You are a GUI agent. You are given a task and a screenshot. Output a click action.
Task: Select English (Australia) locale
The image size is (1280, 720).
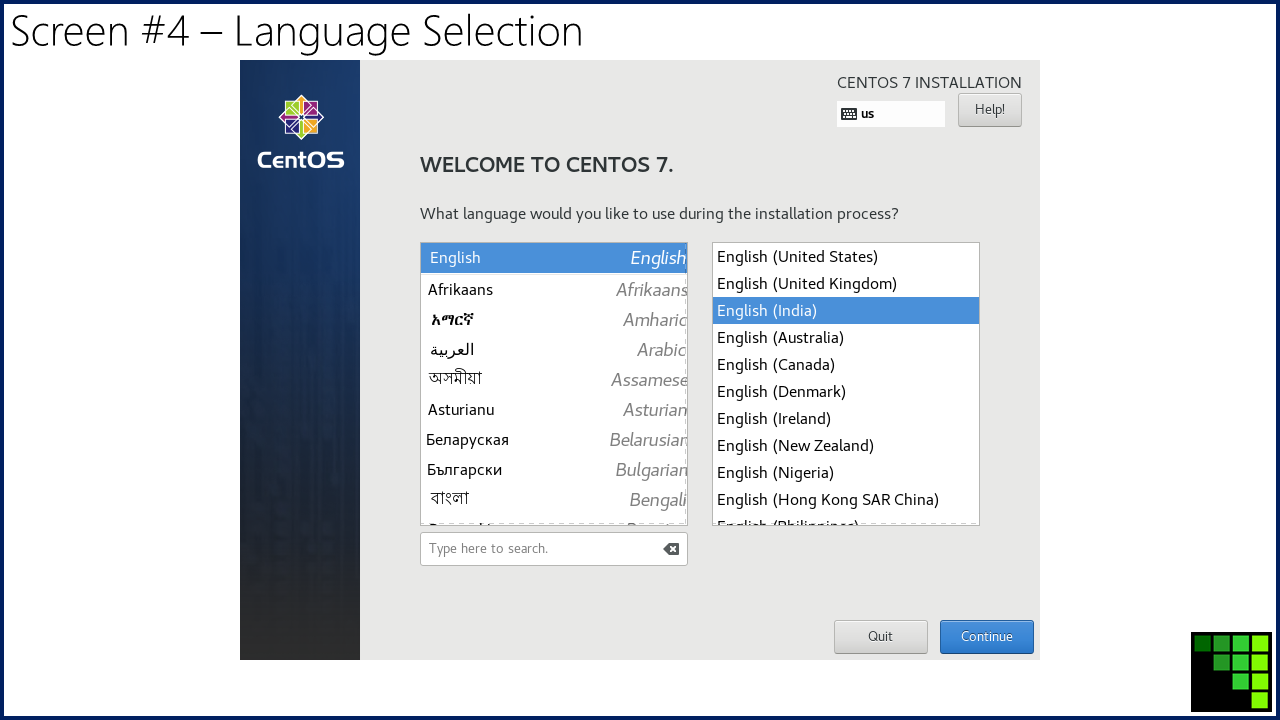(x=845, y=338)
